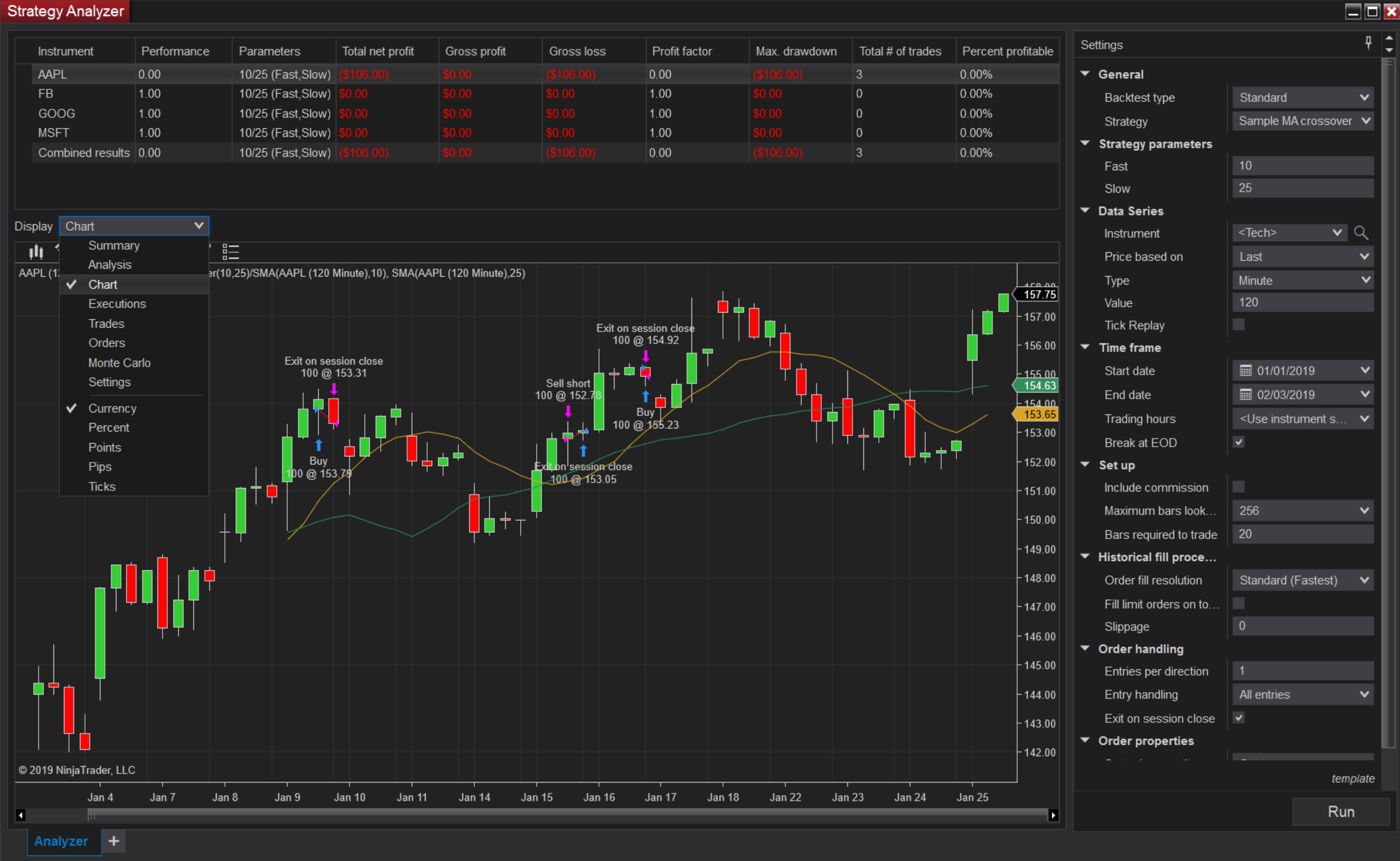Screen dimensions: 1400x861
Task: Edit the Slippage field
Action: coord(1303,626)
